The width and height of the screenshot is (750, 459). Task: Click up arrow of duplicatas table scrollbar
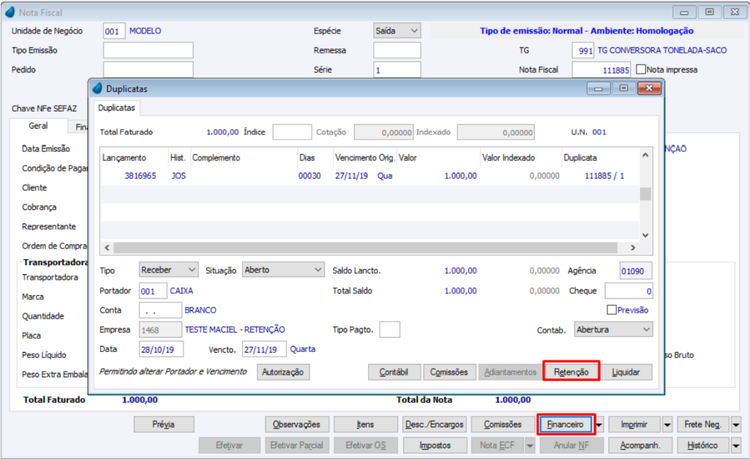point(645,155)
